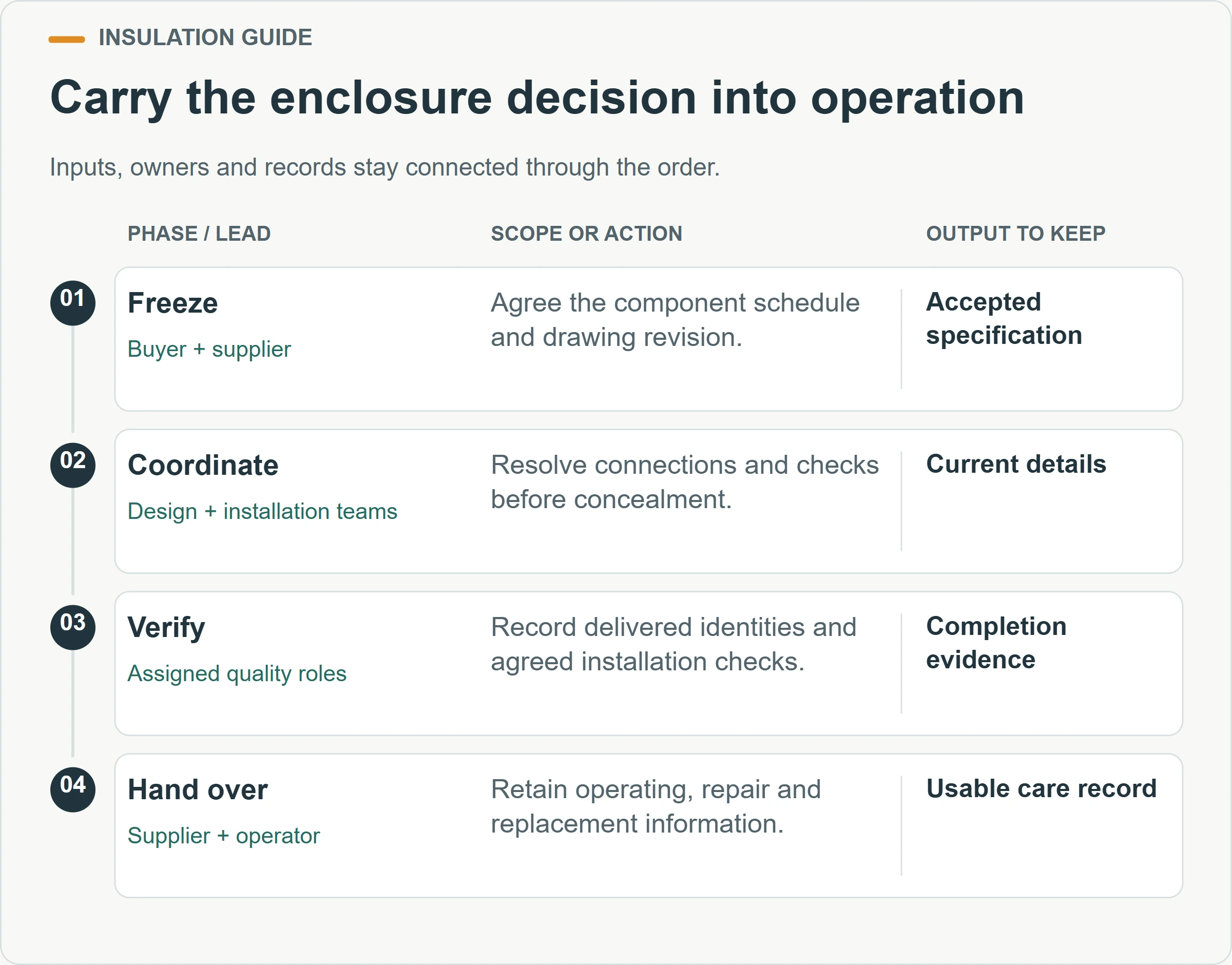Click the step 03 number badge

point(73,627)
